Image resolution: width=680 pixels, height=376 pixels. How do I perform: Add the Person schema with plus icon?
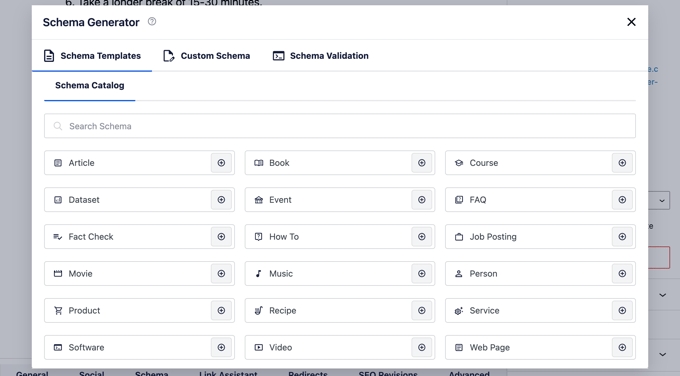(622, 274)
